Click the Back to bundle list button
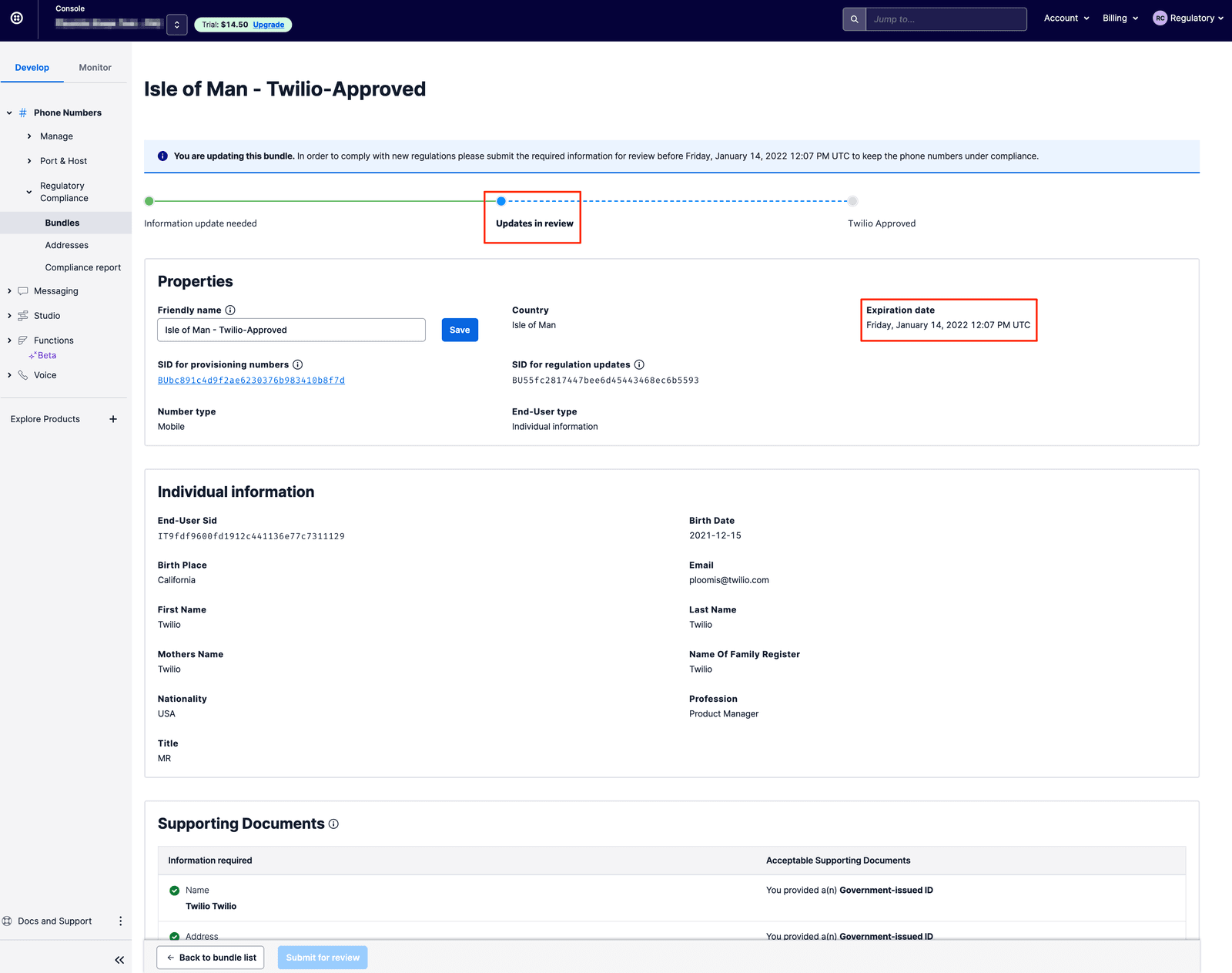The height and width of the screenshot is (973, 1232). [x=210, y=957]
